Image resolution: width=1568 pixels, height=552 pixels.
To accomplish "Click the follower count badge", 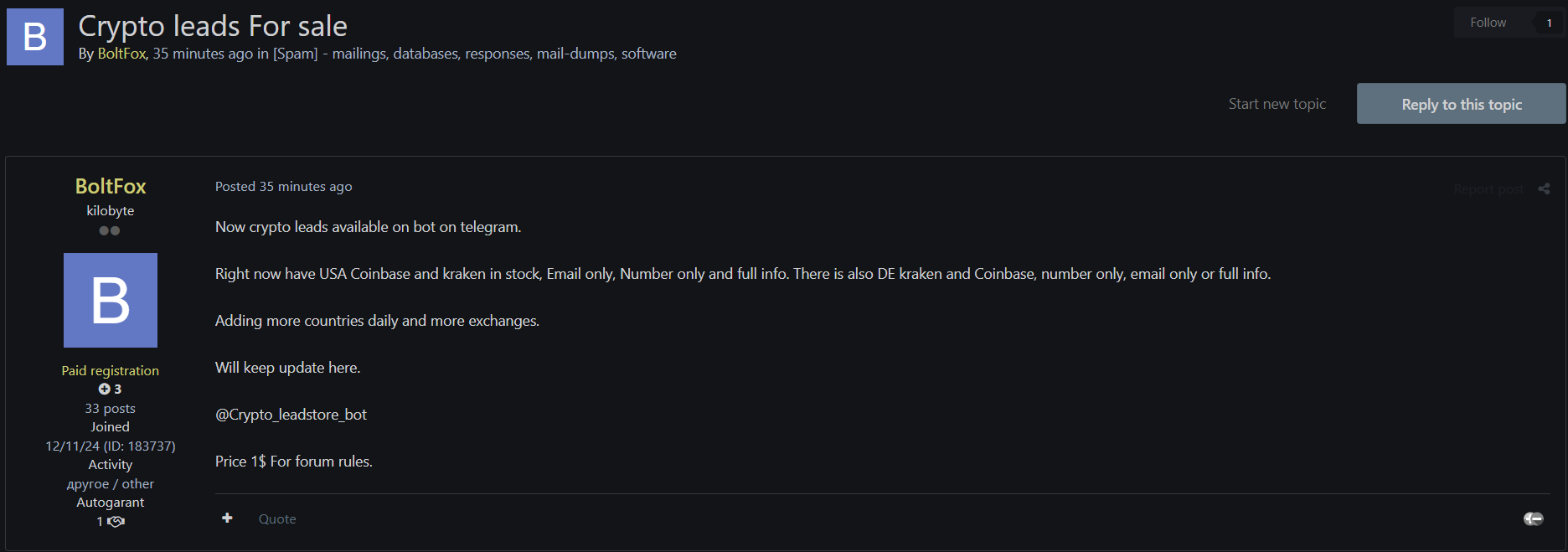I will pyautogui.click(x=1549, y=23).
